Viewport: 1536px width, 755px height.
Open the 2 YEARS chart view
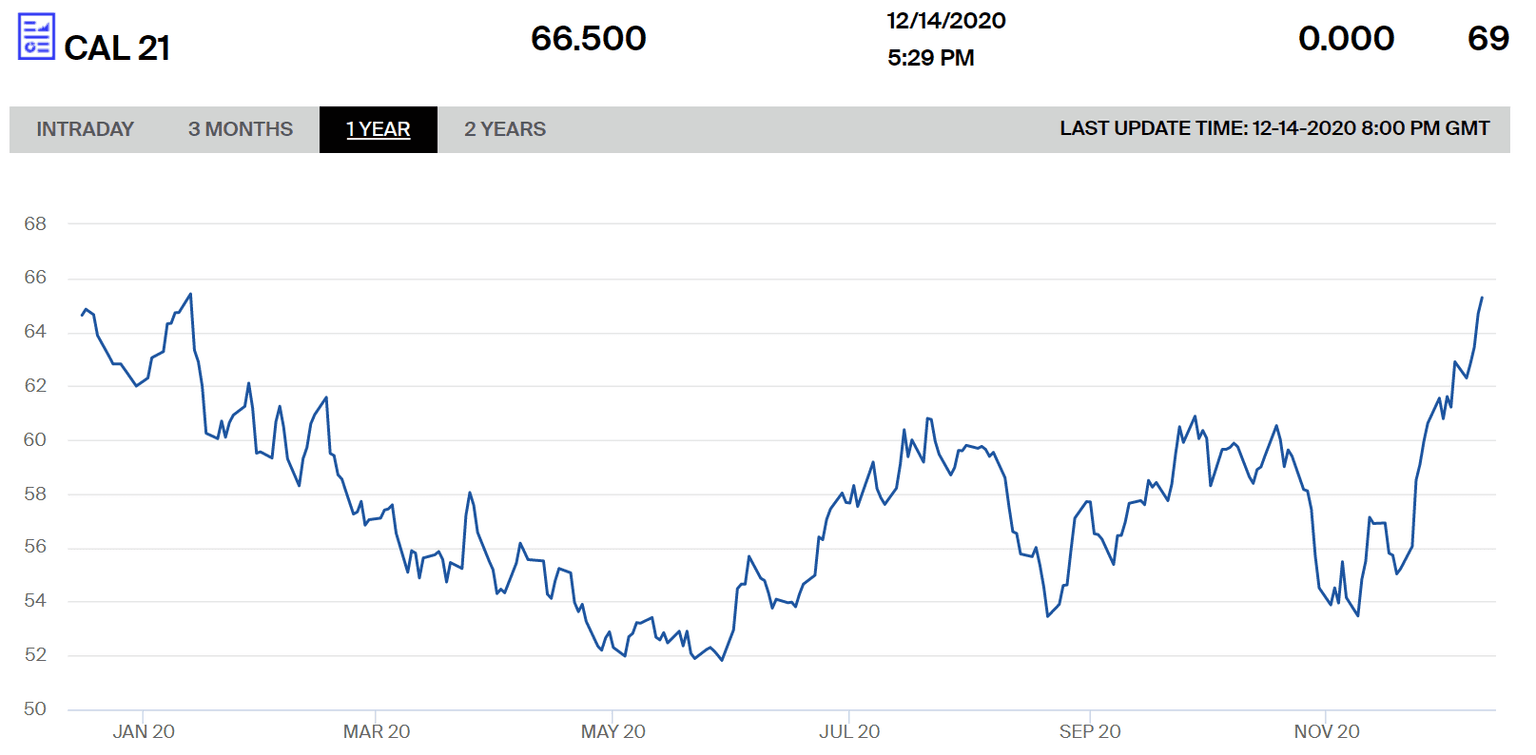[505, 129]
